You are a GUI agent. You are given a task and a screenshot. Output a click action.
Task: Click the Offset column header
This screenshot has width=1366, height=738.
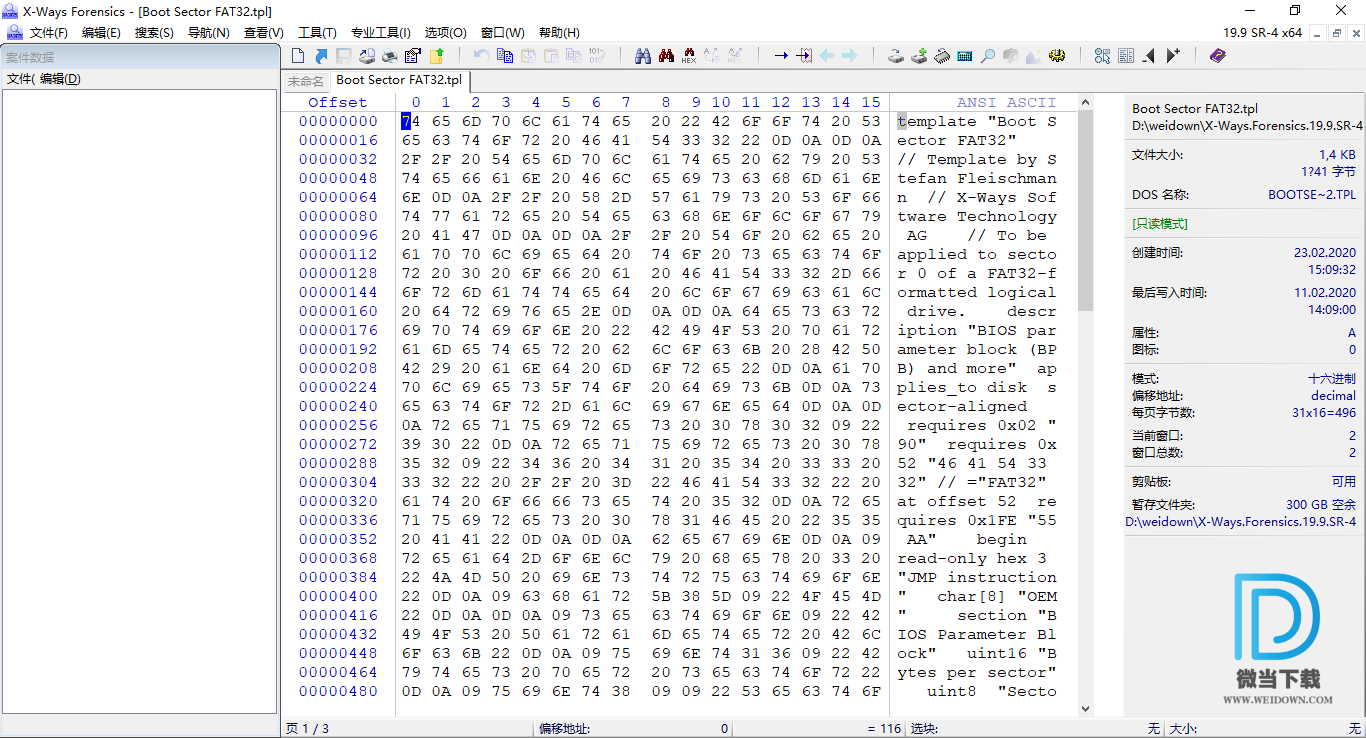337,102
